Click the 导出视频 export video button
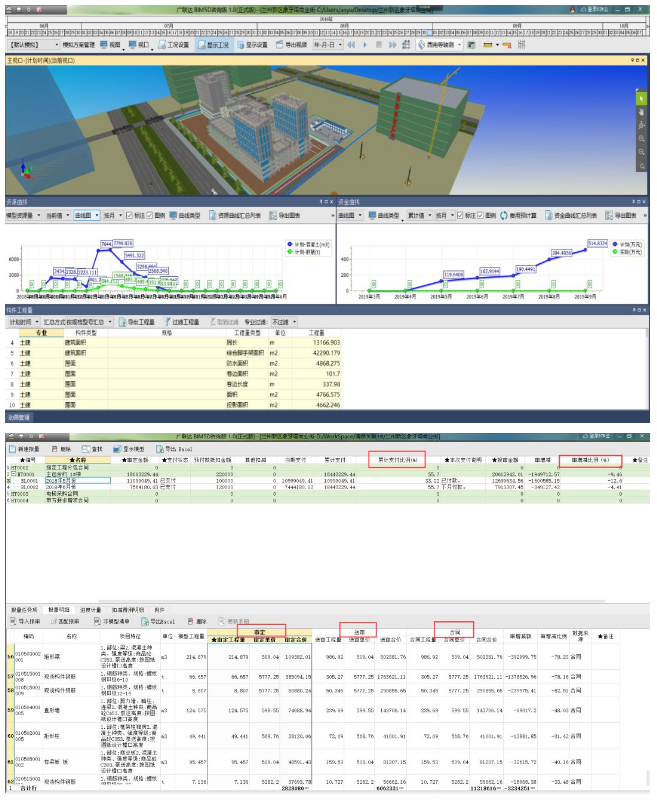657x803 pixels. pos(291,45)
